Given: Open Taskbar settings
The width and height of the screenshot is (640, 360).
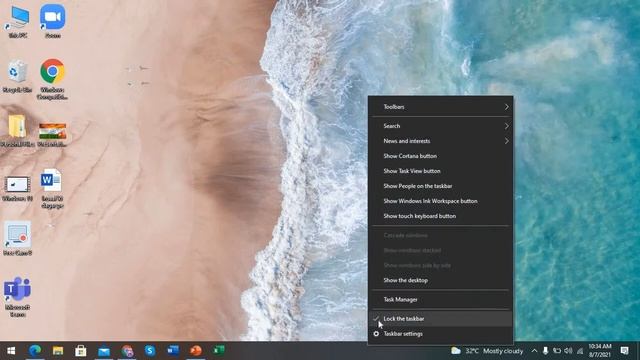Looking at the screenshot, I should [440, 334].
